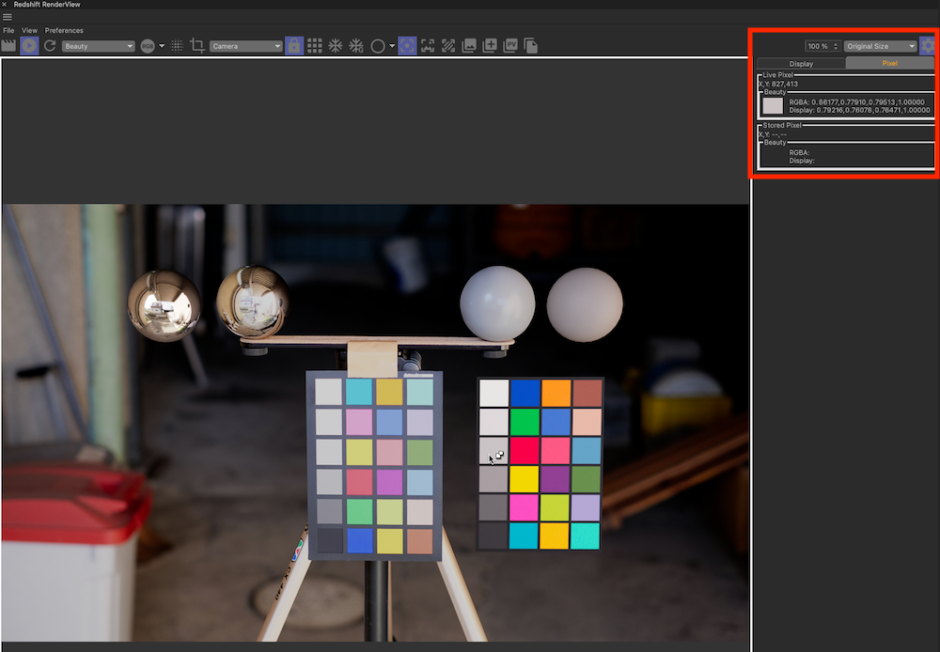This screenshot has height=652, width=940.
Task: Click the 100 % zoom stepper field
Action: click(x=823, y=46)
